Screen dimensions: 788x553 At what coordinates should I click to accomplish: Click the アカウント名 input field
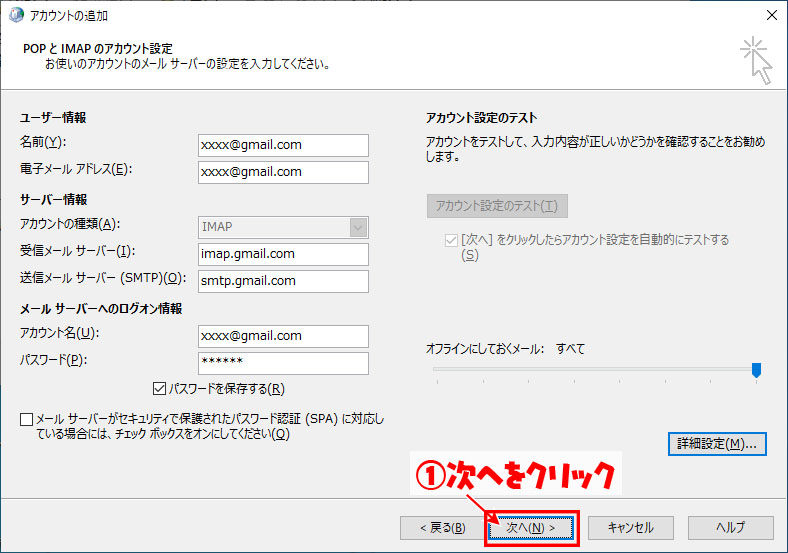point(283,336)
